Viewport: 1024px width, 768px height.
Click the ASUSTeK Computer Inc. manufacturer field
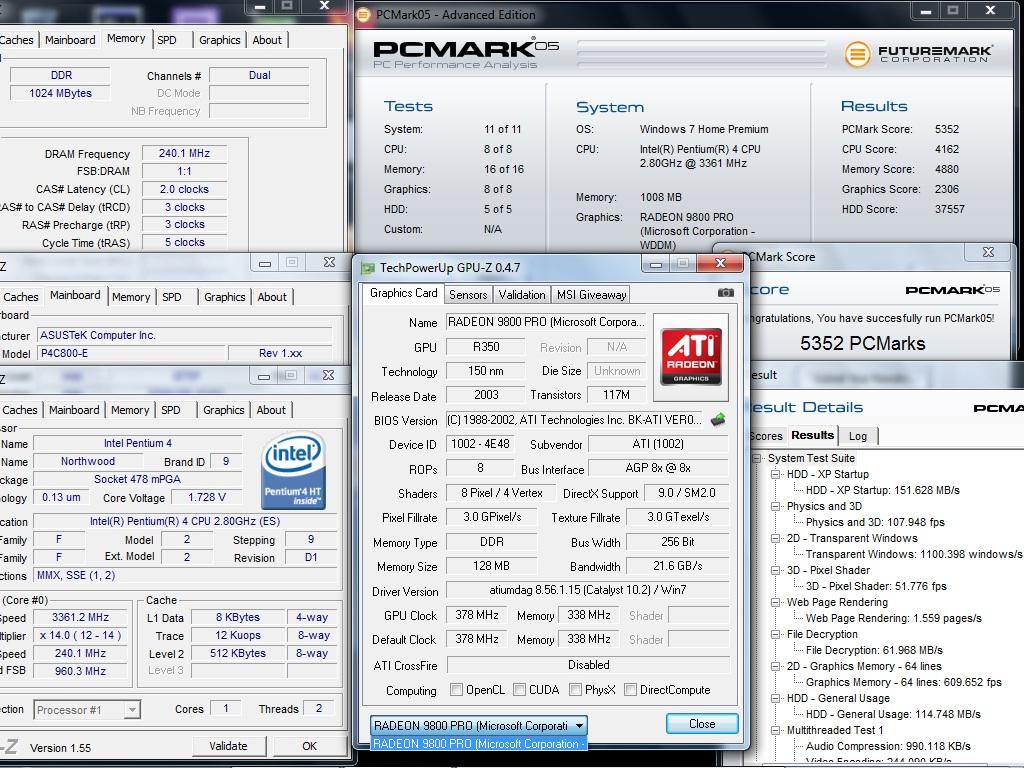(x=185, y=335)
